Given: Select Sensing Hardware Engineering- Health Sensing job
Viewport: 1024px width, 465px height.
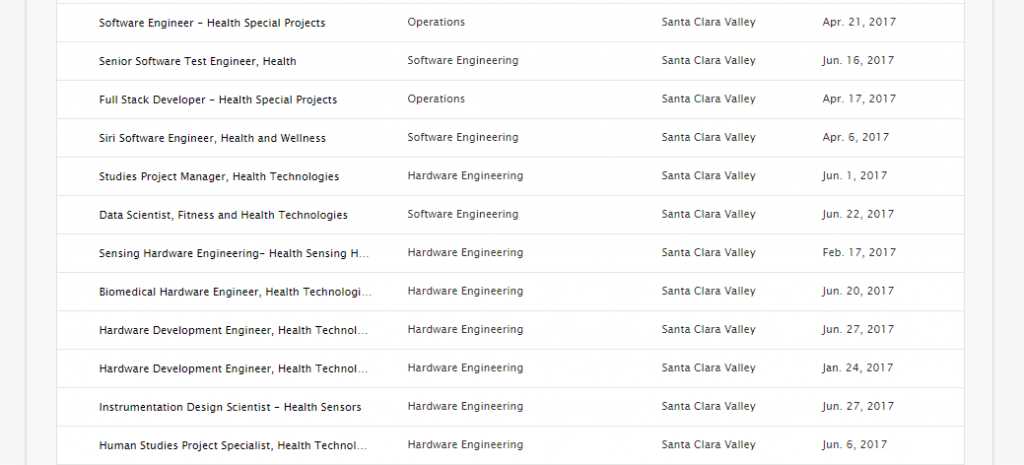Looking at the screenshot, I should tap(235, 254).
